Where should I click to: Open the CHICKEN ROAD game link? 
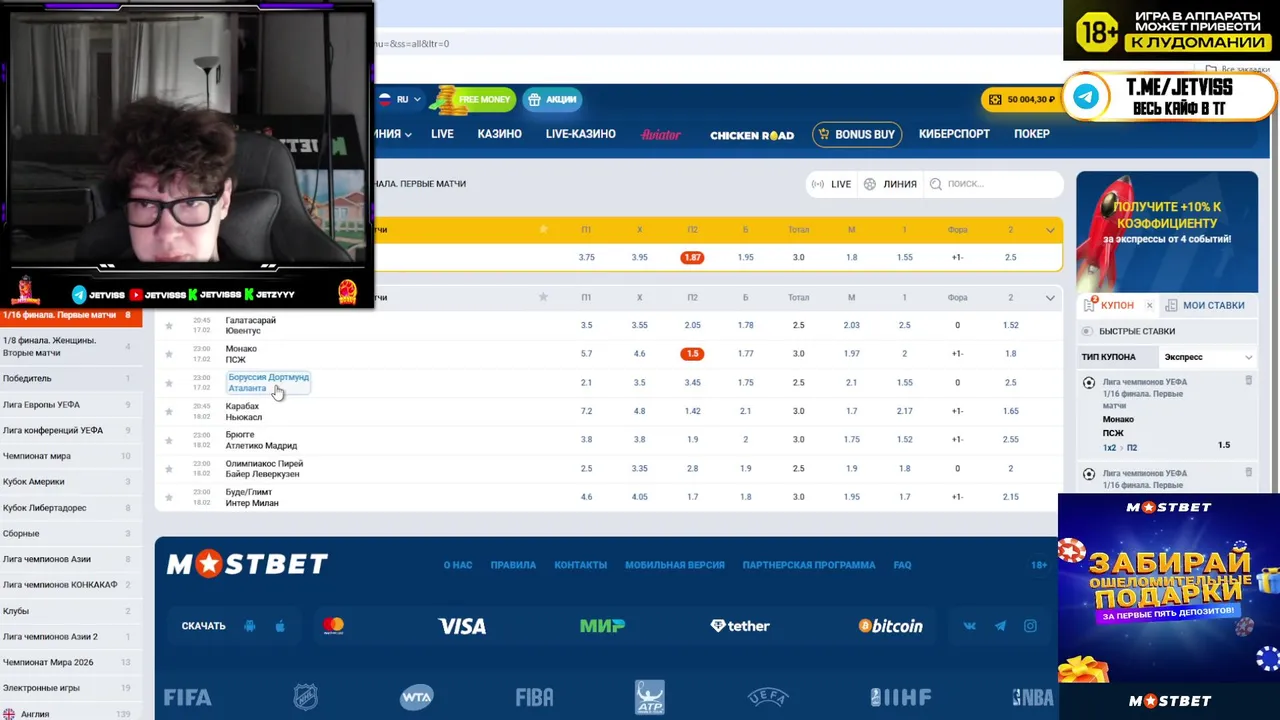pyautogui.click(x=752, y=135)
